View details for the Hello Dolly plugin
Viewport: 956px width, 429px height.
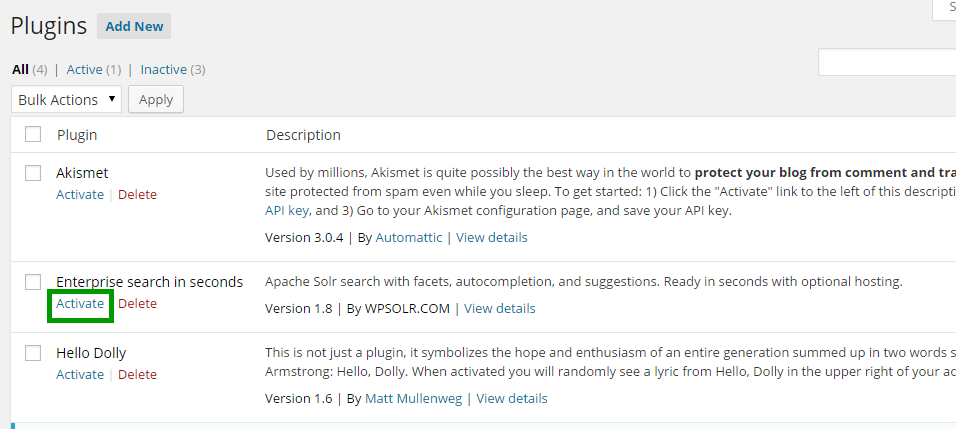(x=512, y=398)
